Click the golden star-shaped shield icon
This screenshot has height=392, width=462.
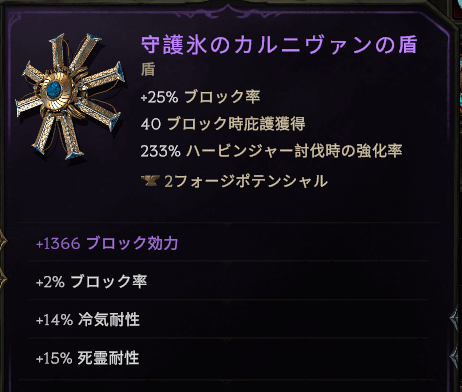(70, 96)
